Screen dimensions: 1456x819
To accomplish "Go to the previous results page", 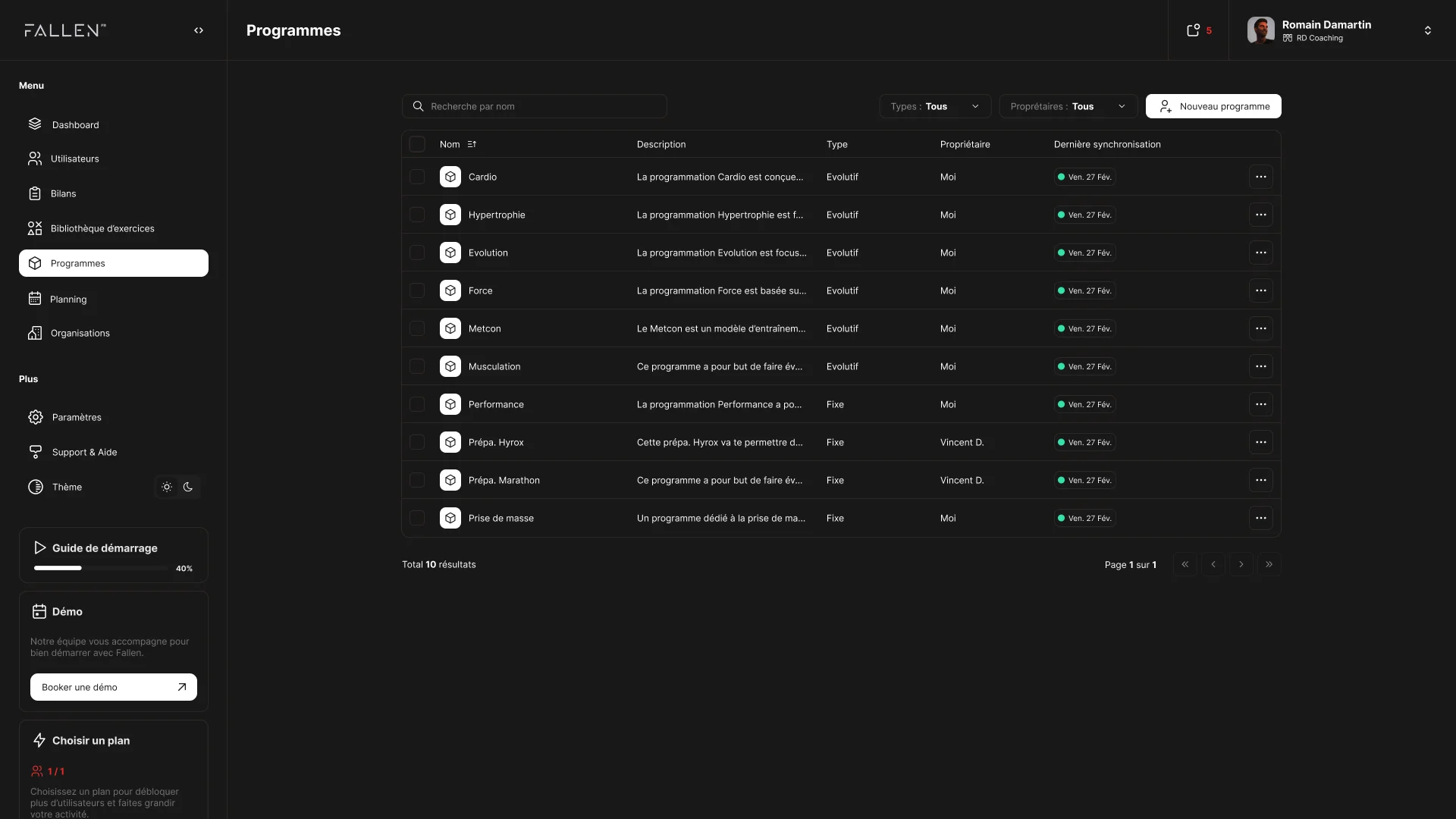I will tap(1213, 564).
